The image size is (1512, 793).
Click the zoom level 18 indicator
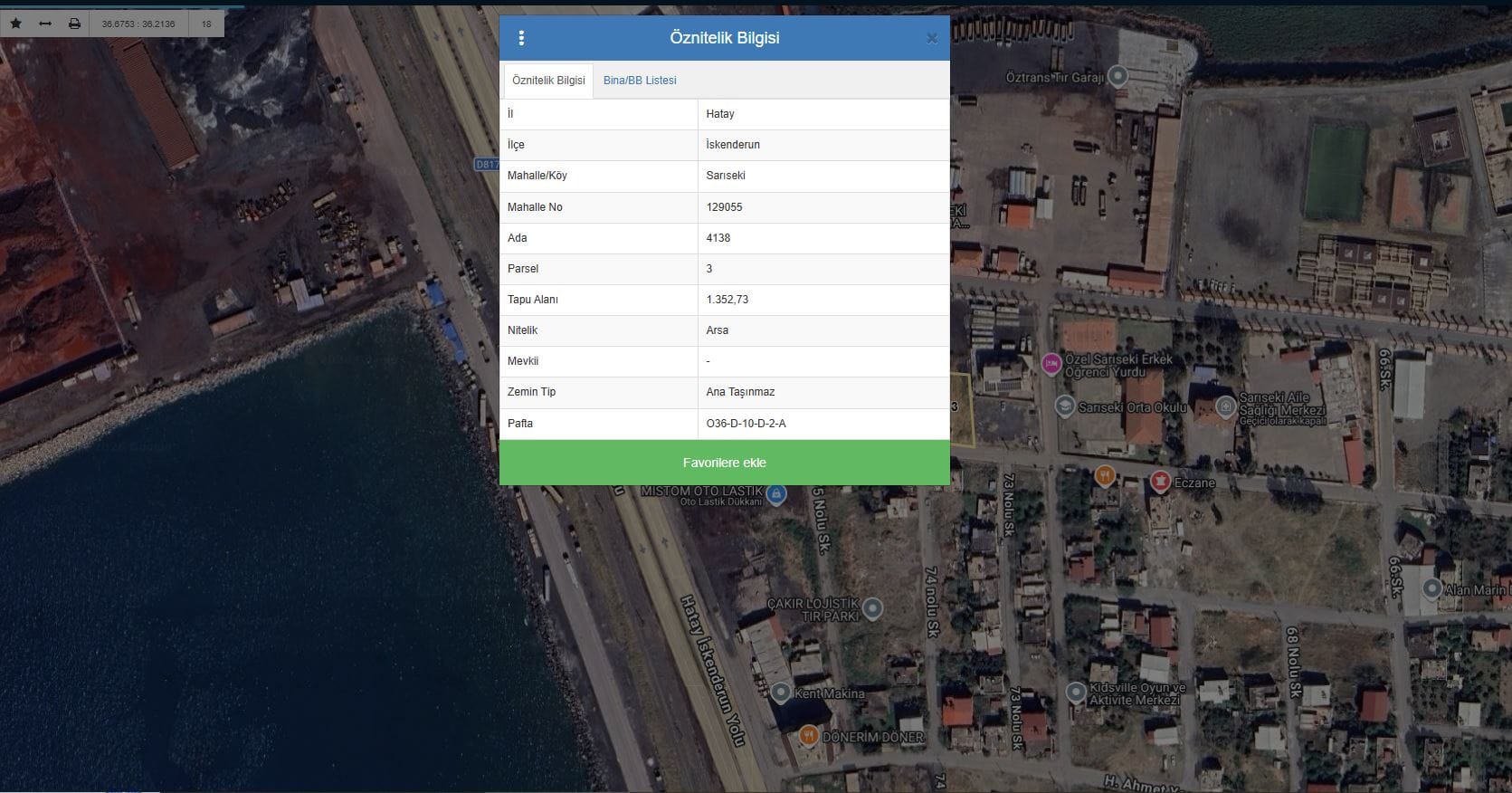coord(206,24)
